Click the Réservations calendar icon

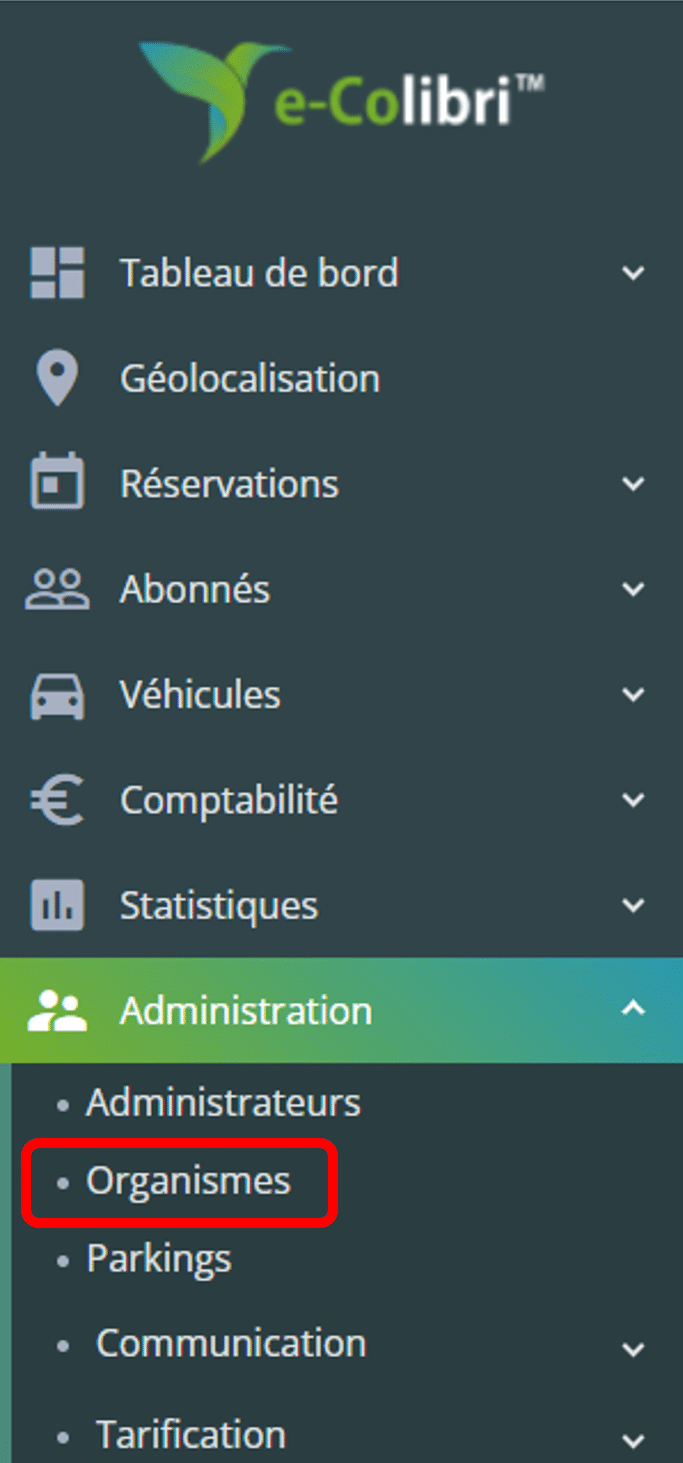57,484
